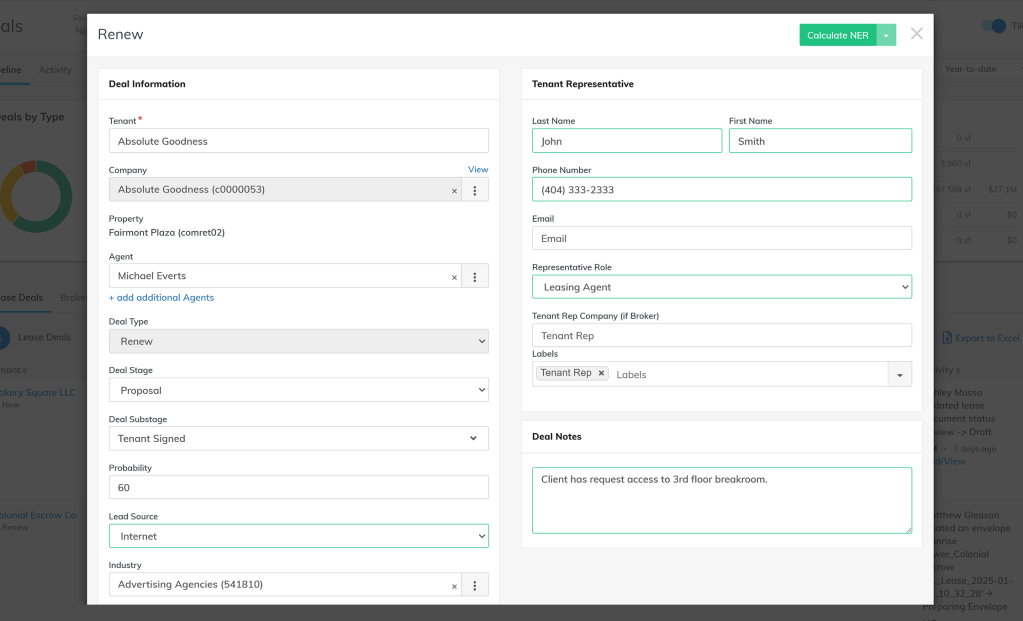This screenshot has width=1023, height=621.
Task: Clear the Company field with its x icon
Action: pos(454,190)
